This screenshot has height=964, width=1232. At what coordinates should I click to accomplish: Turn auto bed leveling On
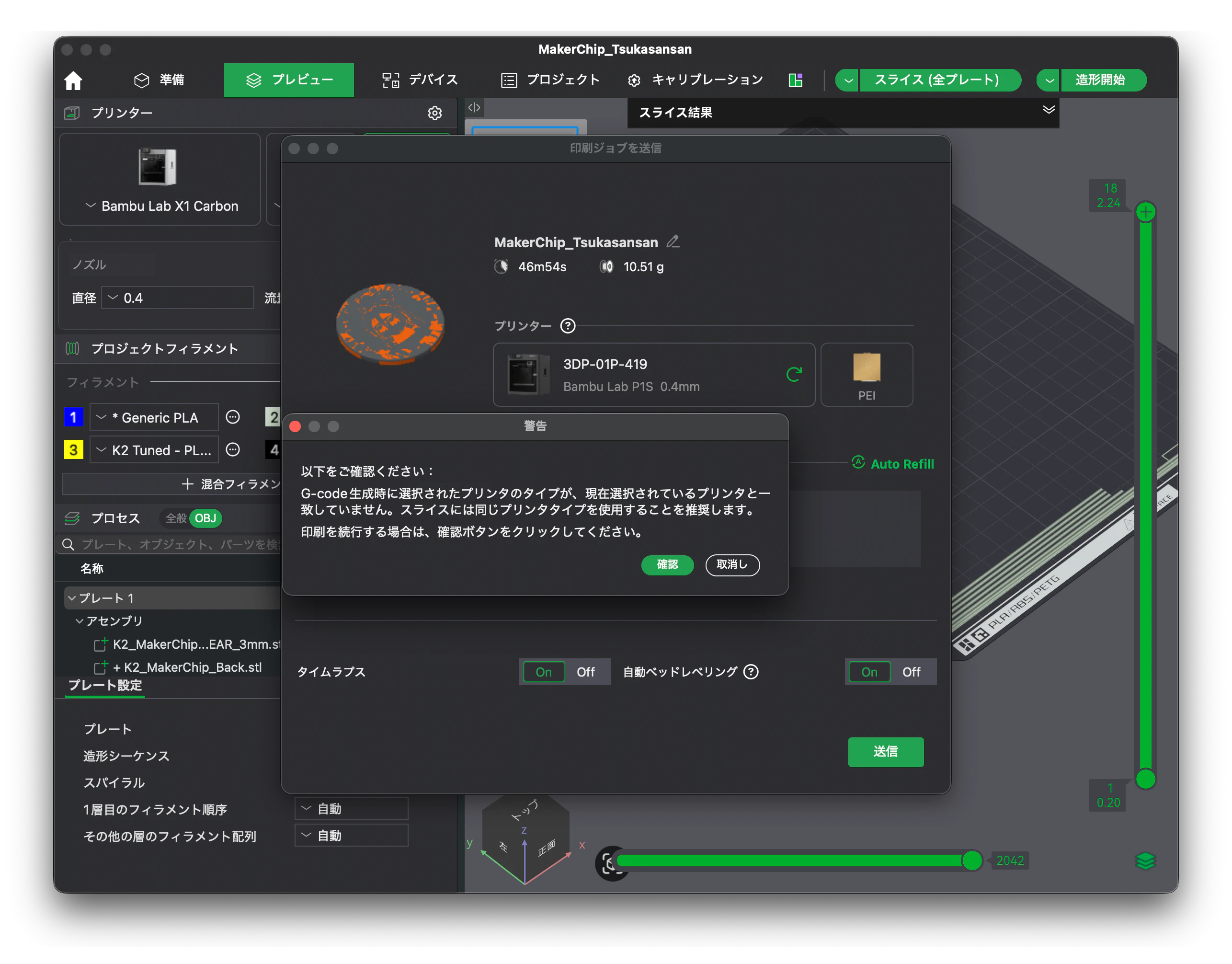869,672
